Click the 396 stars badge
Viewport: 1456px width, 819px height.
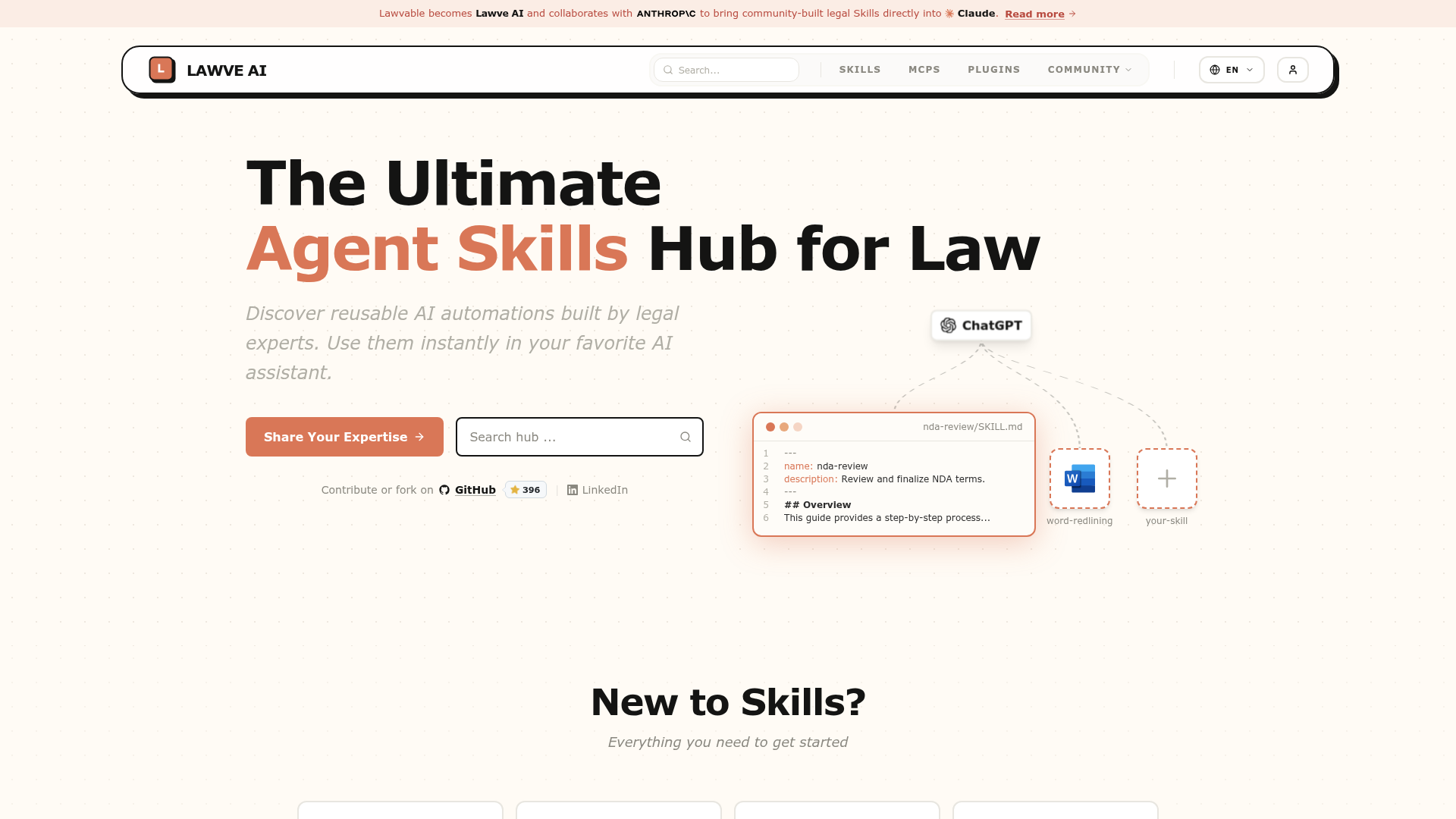pyautogui.click(x=526, y=490)
